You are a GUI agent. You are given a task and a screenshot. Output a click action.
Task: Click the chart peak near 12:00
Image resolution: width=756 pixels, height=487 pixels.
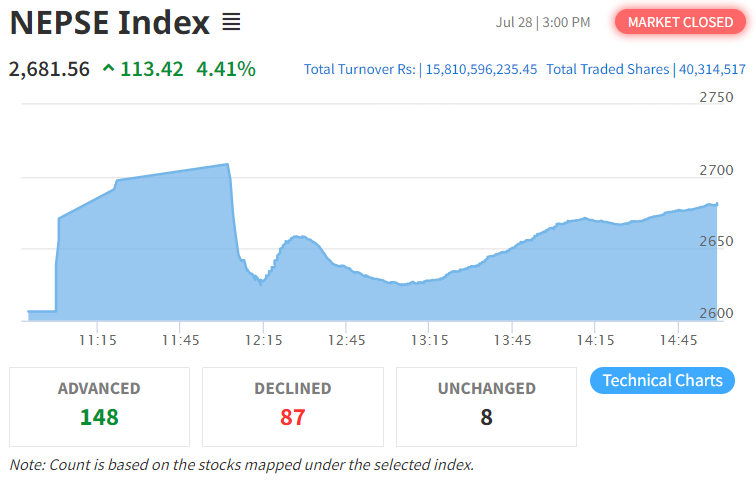[x=227, y=165]
